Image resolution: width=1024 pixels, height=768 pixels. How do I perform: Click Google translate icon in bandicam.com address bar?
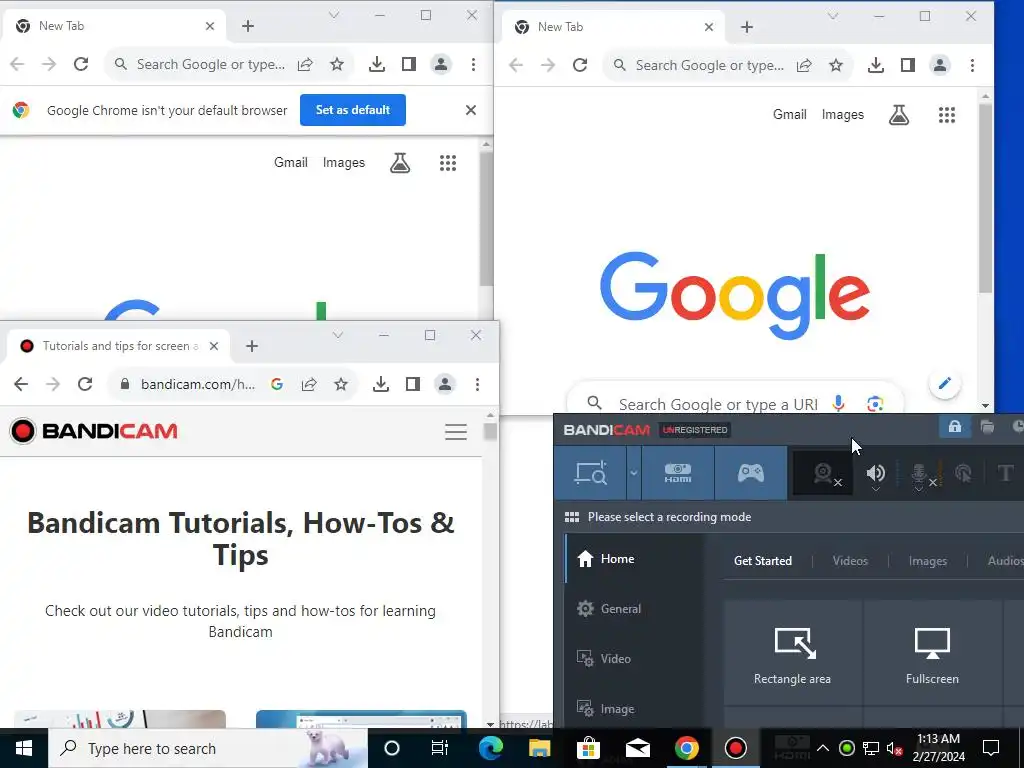277,384
